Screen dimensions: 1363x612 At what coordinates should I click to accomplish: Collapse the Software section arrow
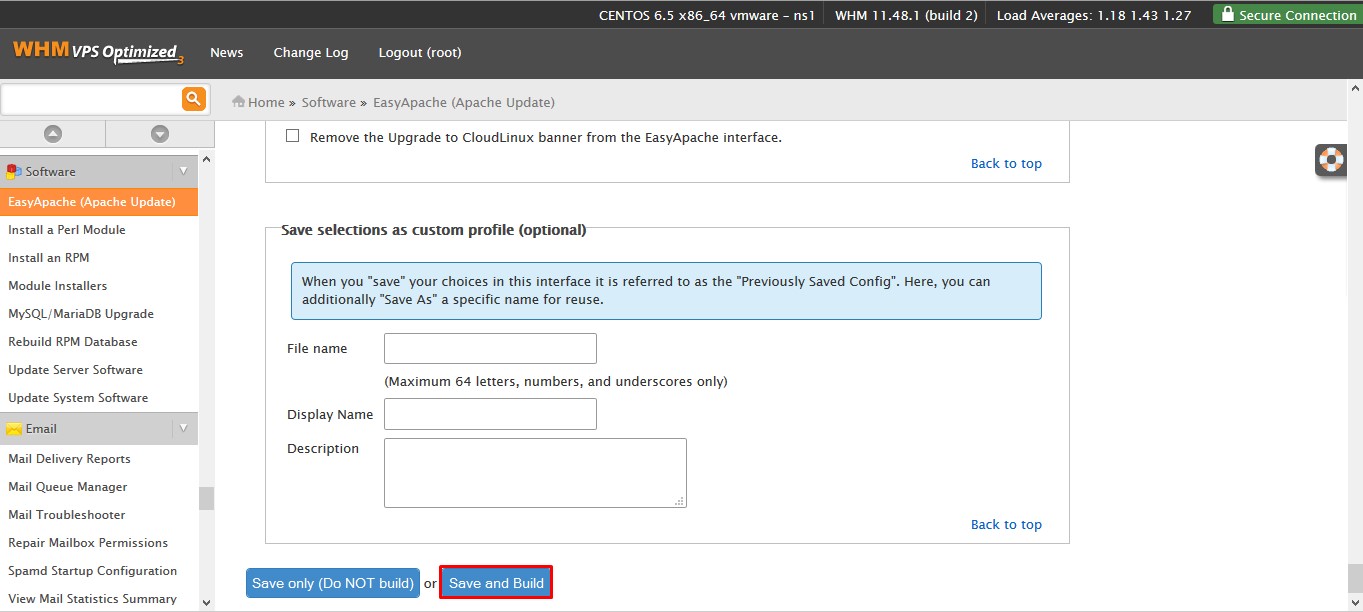click(183, 171)
